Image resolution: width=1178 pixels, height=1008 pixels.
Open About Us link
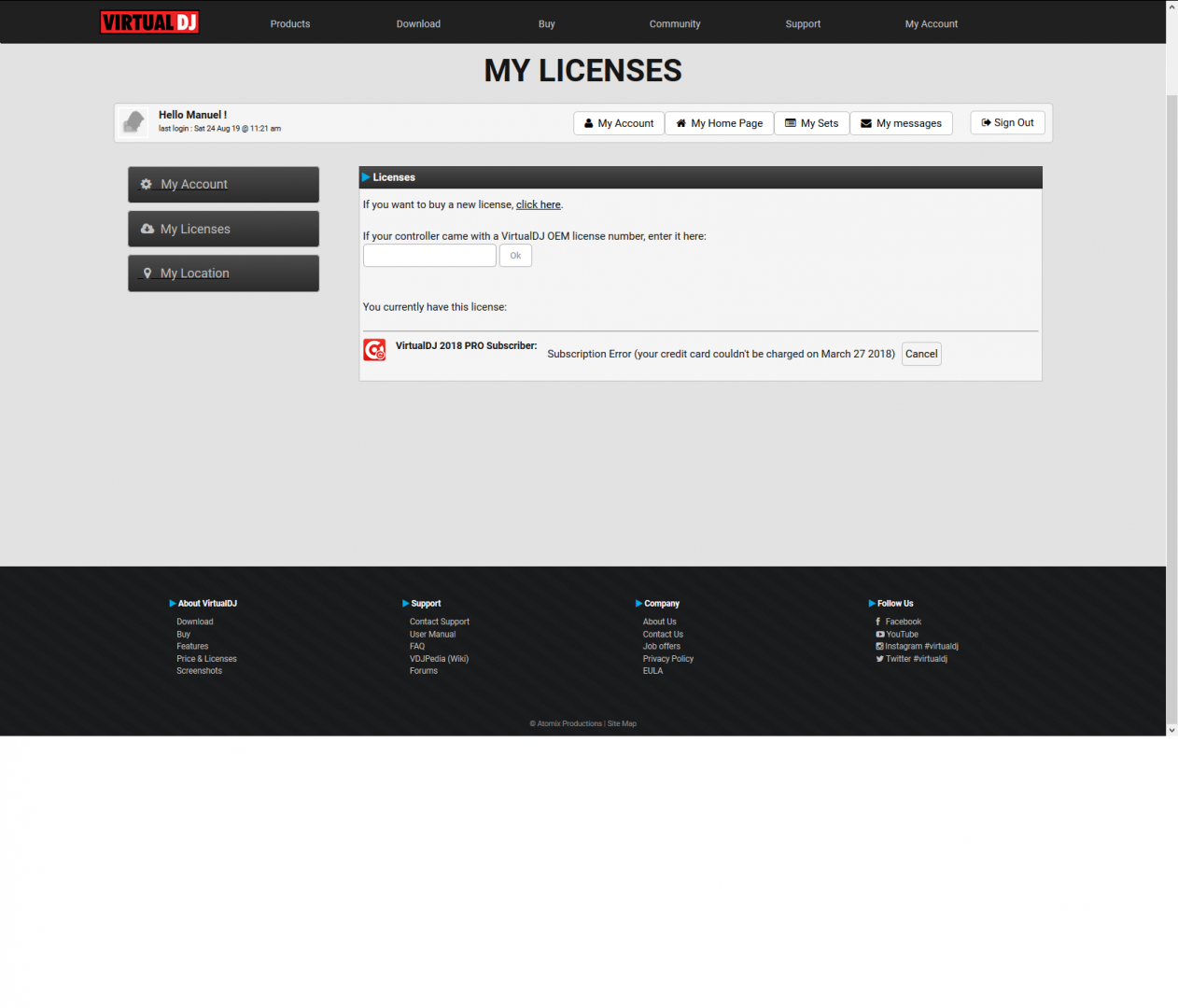[x=660, y=622]
